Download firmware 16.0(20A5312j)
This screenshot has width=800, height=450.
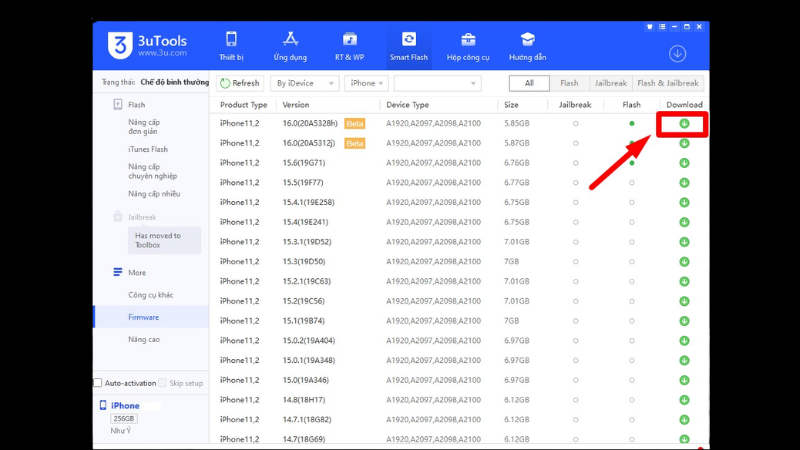click(684, 143)
